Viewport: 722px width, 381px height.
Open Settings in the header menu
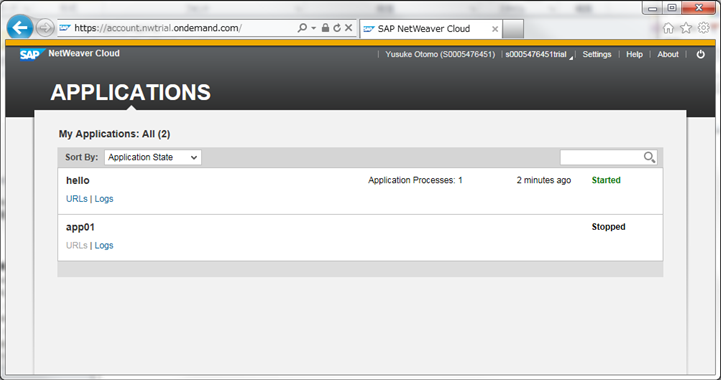[x=597, y=54]
